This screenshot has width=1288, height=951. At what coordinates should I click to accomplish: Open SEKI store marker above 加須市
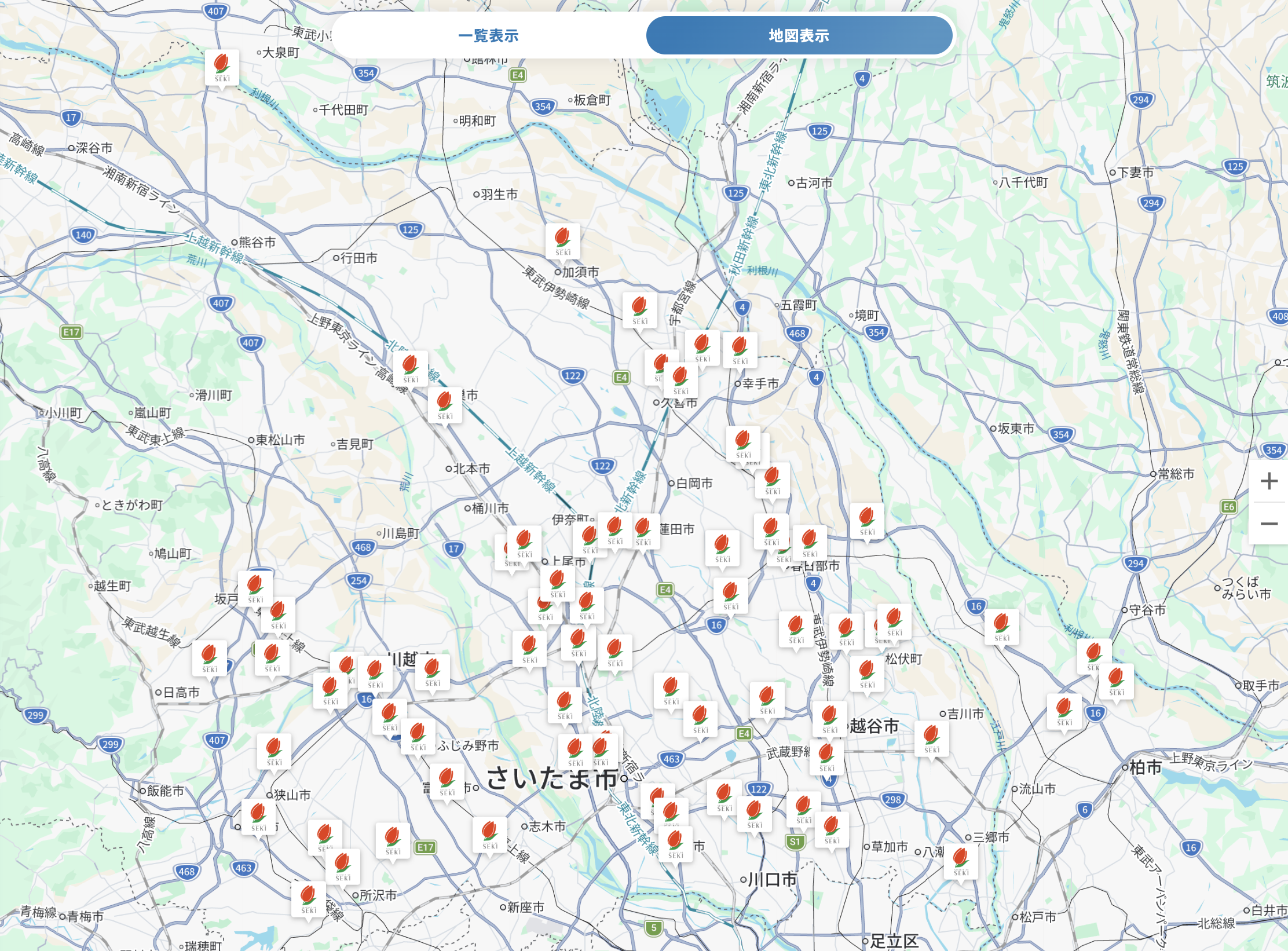point(562,241)
